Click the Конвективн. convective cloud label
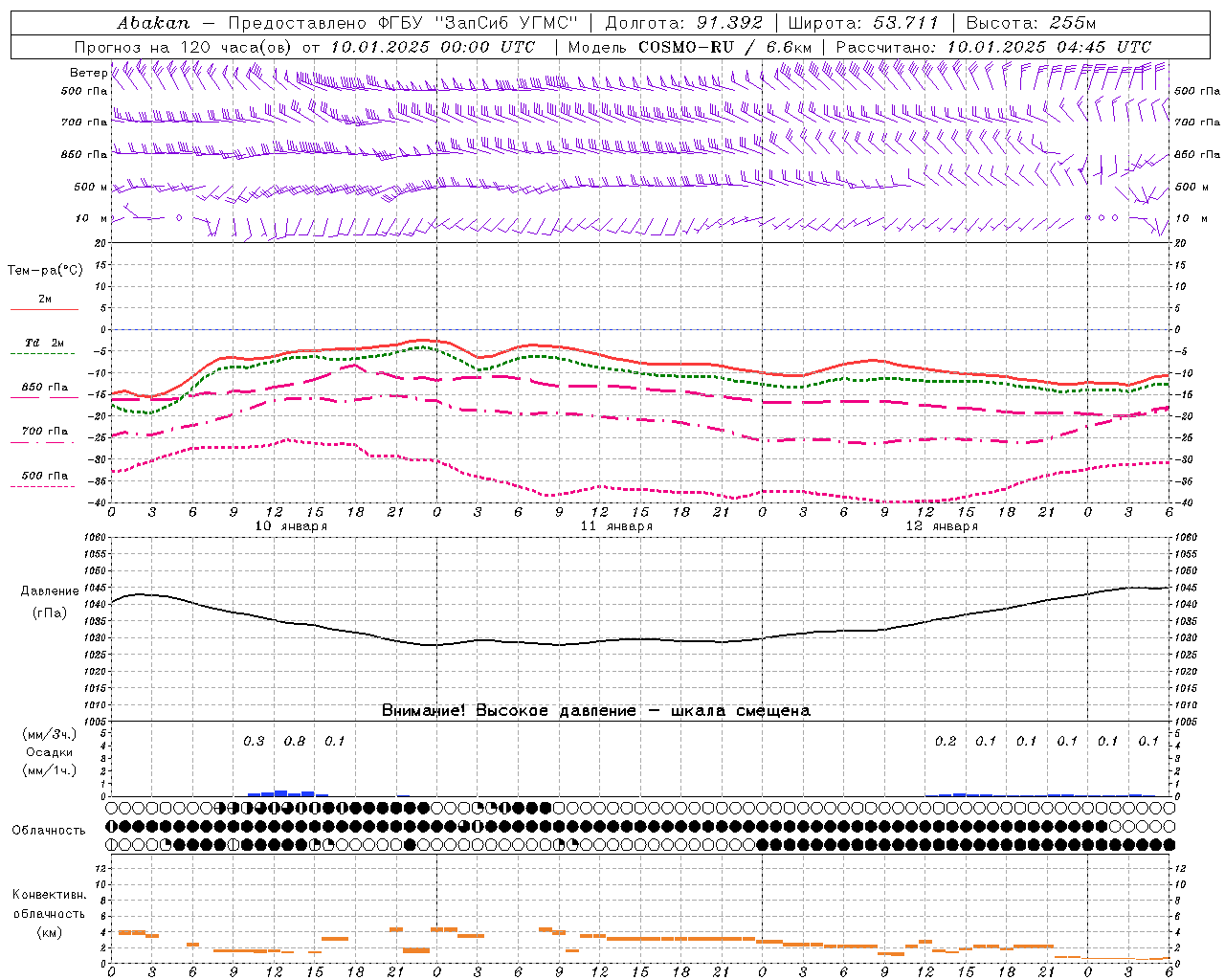 tap(50, 895)
